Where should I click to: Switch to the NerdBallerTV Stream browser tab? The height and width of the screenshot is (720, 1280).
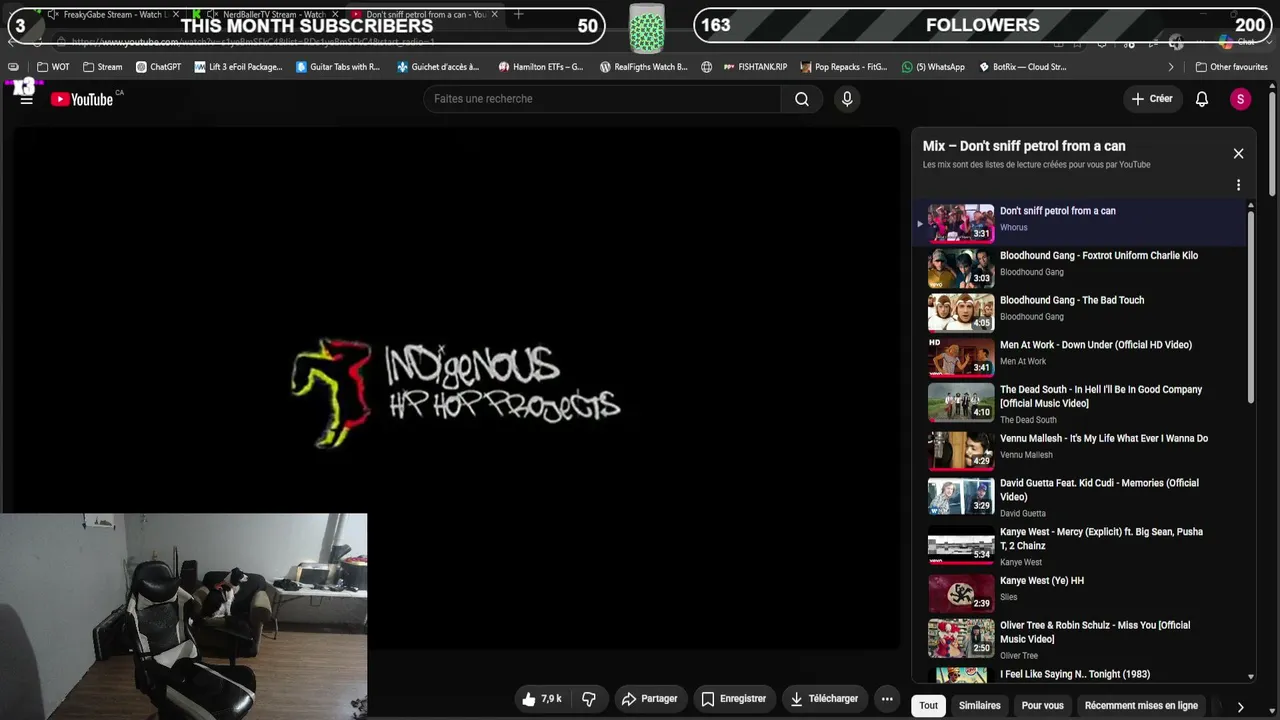[265, 15]
